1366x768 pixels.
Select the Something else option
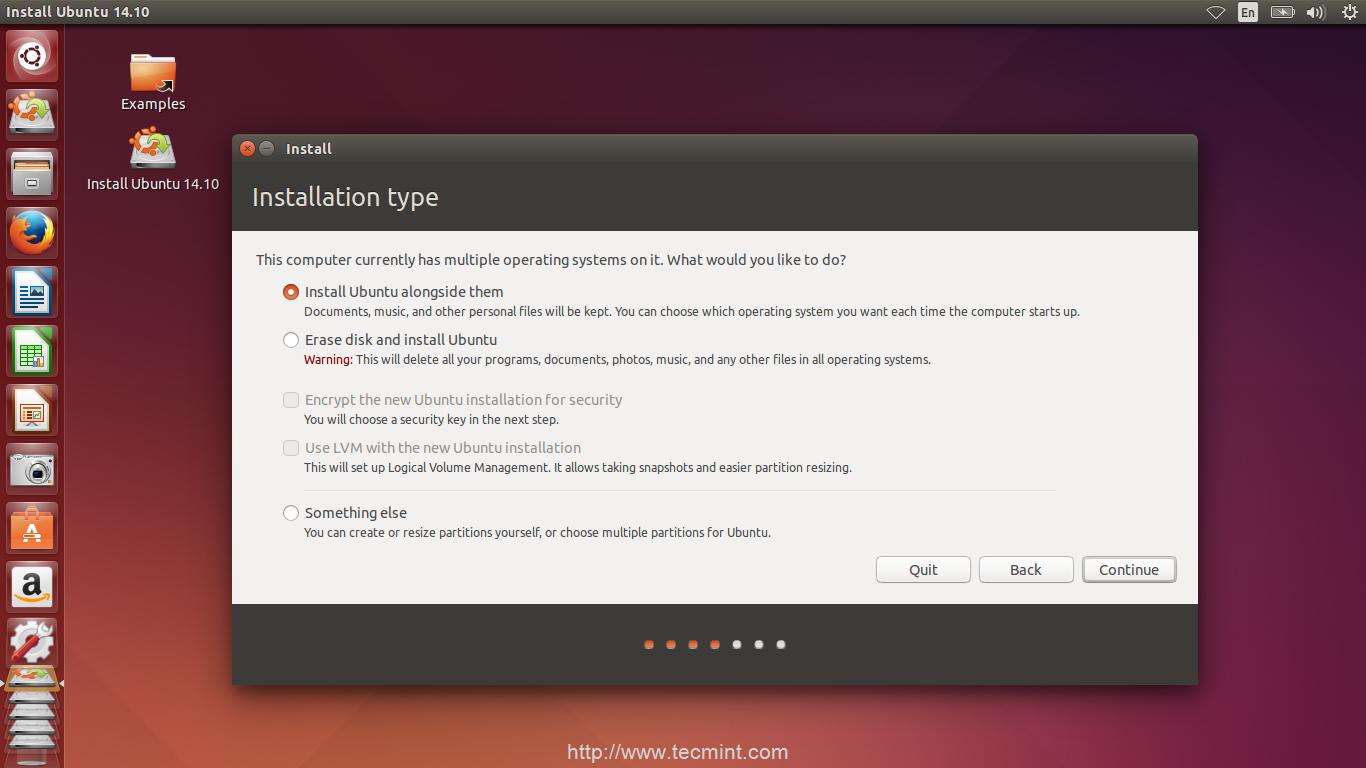[345, 513]
